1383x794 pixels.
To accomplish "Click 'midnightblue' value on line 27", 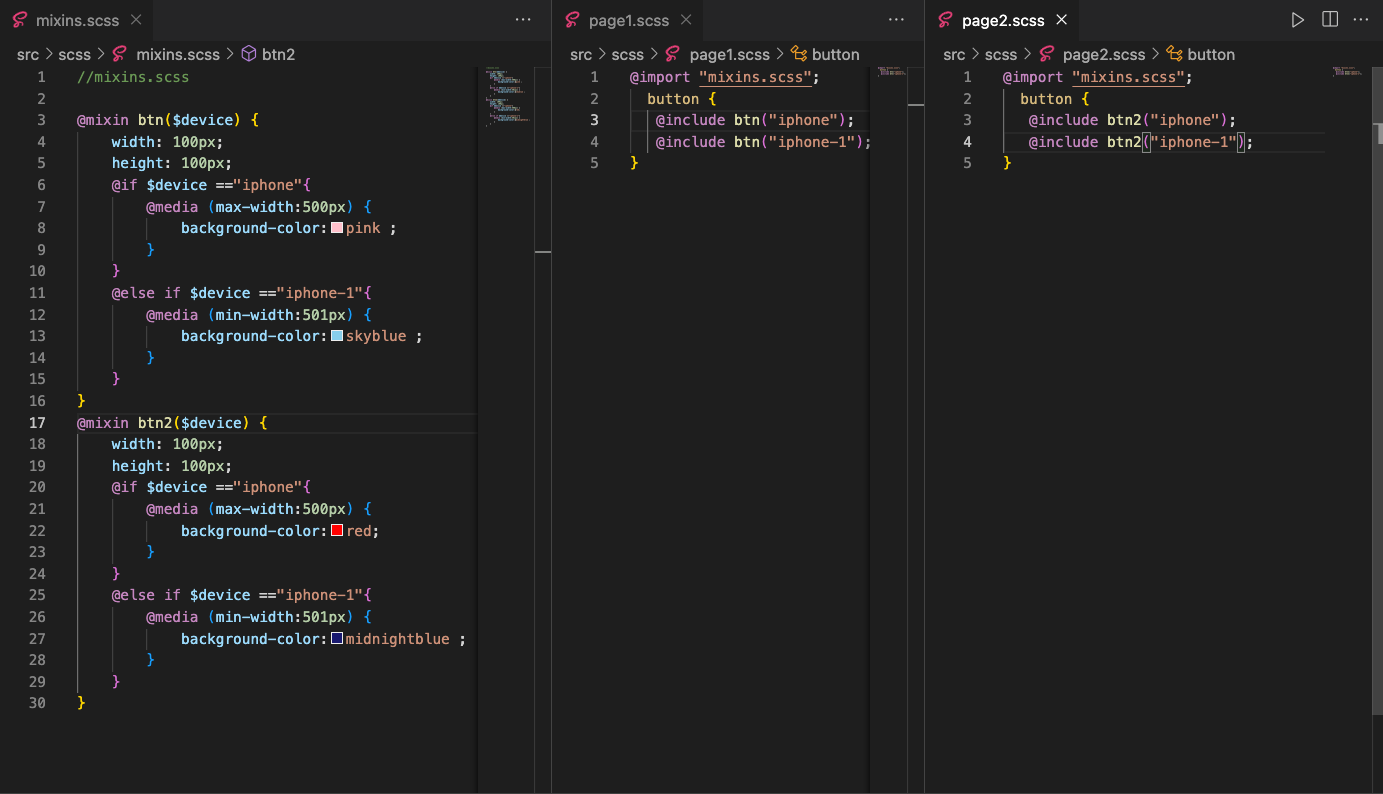I will pyautogui.click(x=398, y=639).
